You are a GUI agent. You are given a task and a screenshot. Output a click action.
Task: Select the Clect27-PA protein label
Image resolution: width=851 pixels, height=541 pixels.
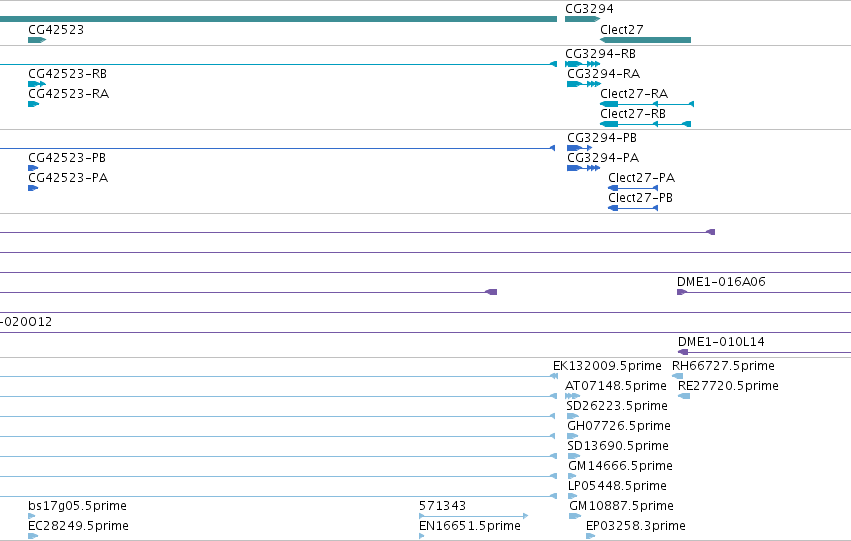[642, 178]
